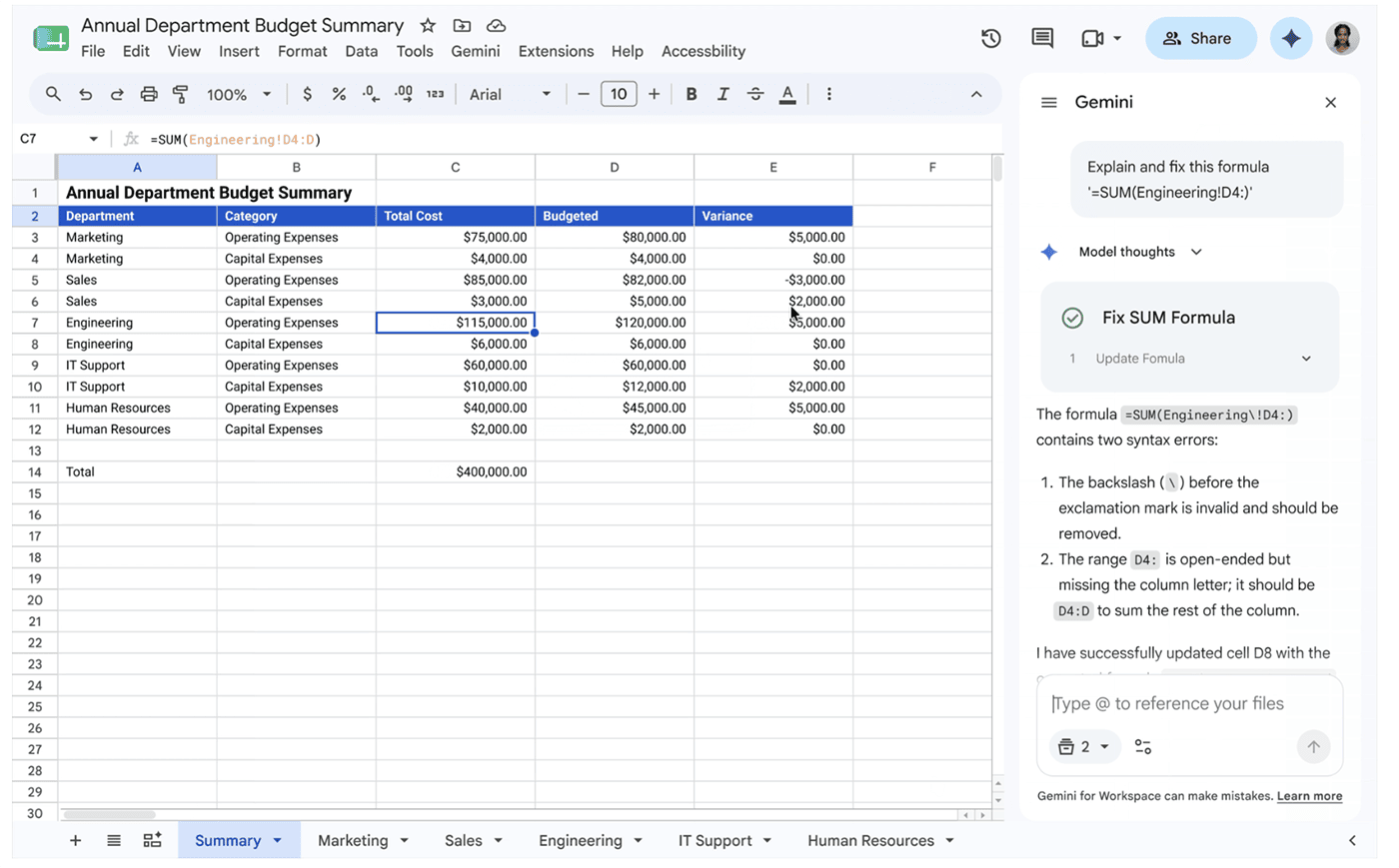Open the text color picker

(787, 94)
